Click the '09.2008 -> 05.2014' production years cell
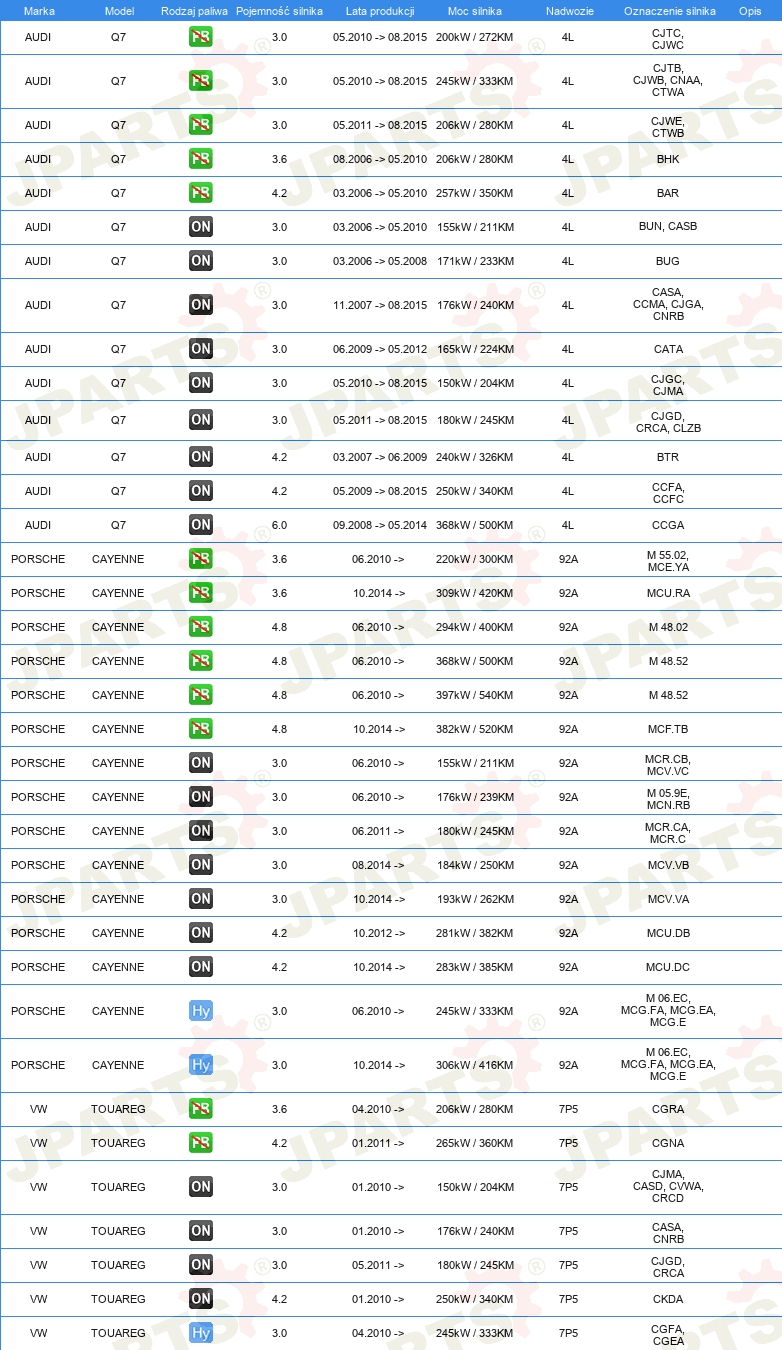This screenshot has height=1350, width=782. [380, 525]
